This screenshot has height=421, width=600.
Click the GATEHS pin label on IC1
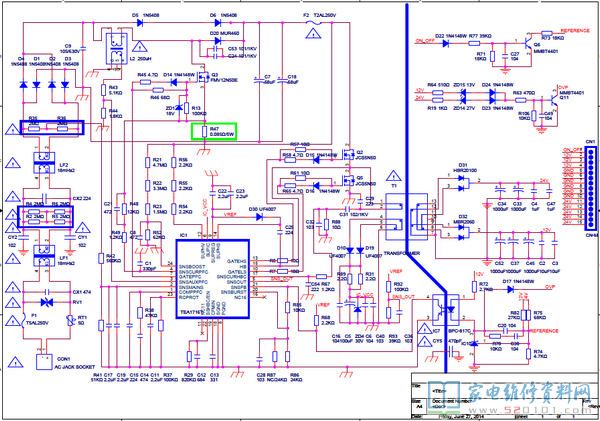tap(237, 261)
